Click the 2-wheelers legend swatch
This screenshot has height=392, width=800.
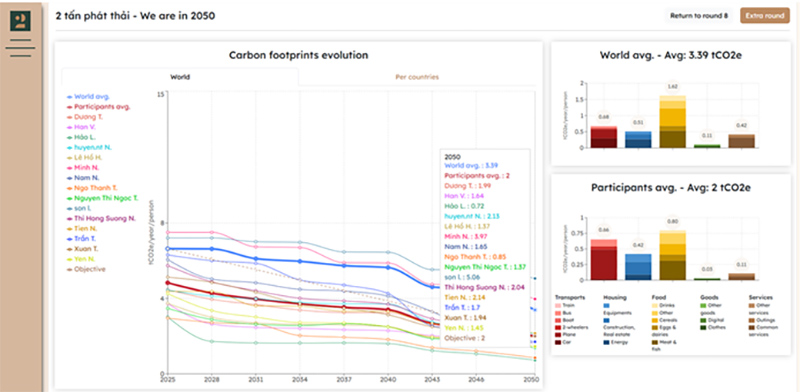(558, 327)
